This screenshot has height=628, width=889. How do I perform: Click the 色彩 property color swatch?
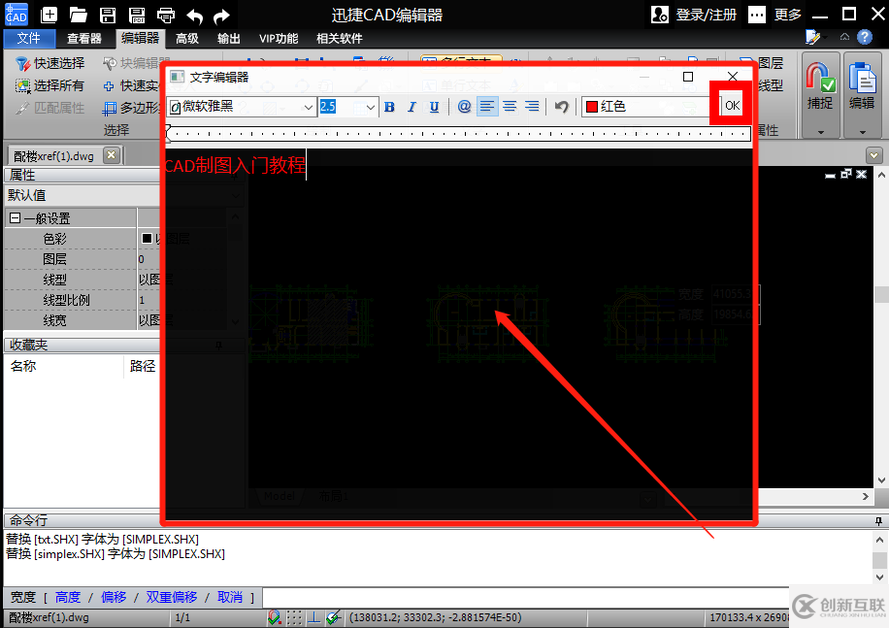tap(146, 239)
